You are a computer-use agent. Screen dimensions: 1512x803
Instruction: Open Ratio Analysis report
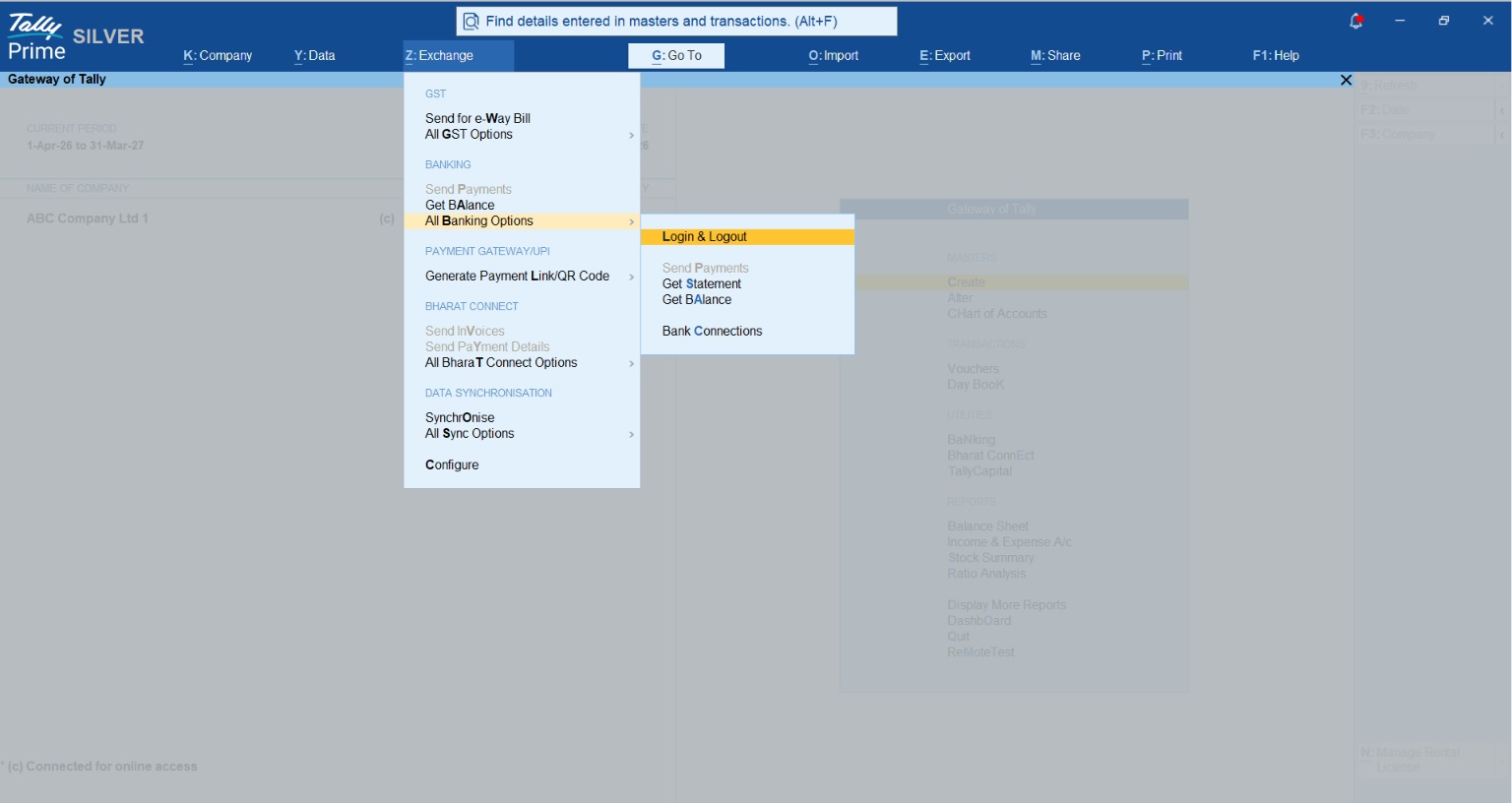986,574
